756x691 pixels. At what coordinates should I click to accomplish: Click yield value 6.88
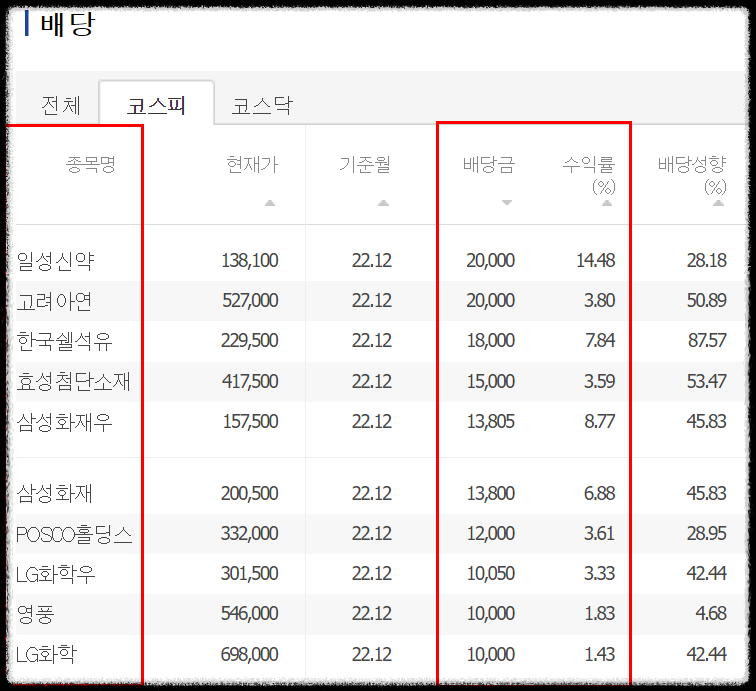point(599,494)
